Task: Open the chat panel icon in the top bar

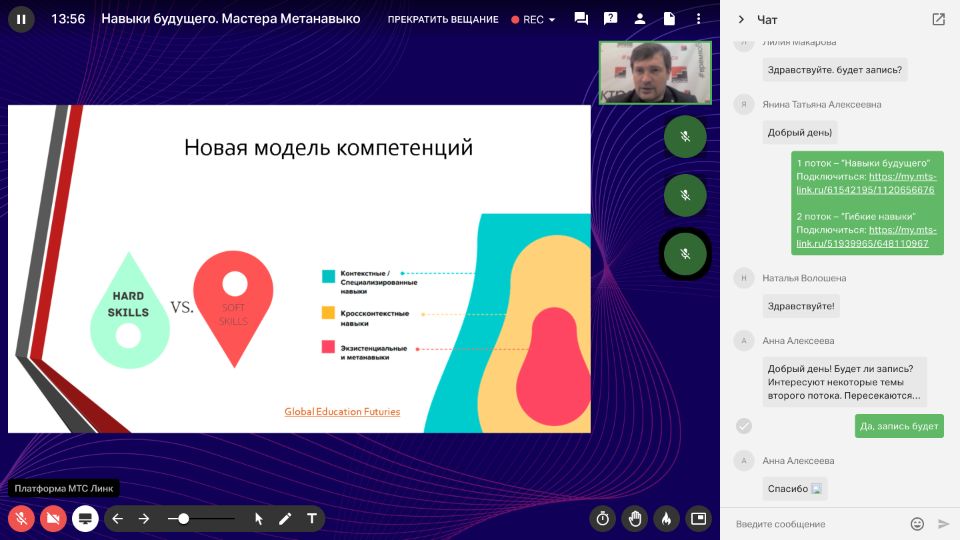Action: pyautogui.click(x=581, y=19)
